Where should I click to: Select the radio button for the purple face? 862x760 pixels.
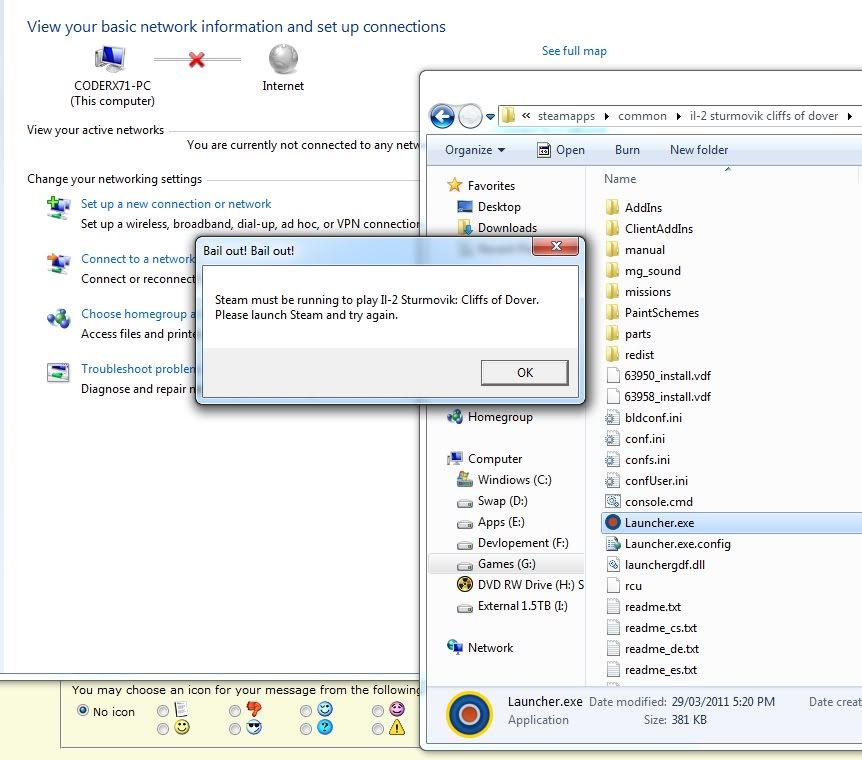coord(378,711)
